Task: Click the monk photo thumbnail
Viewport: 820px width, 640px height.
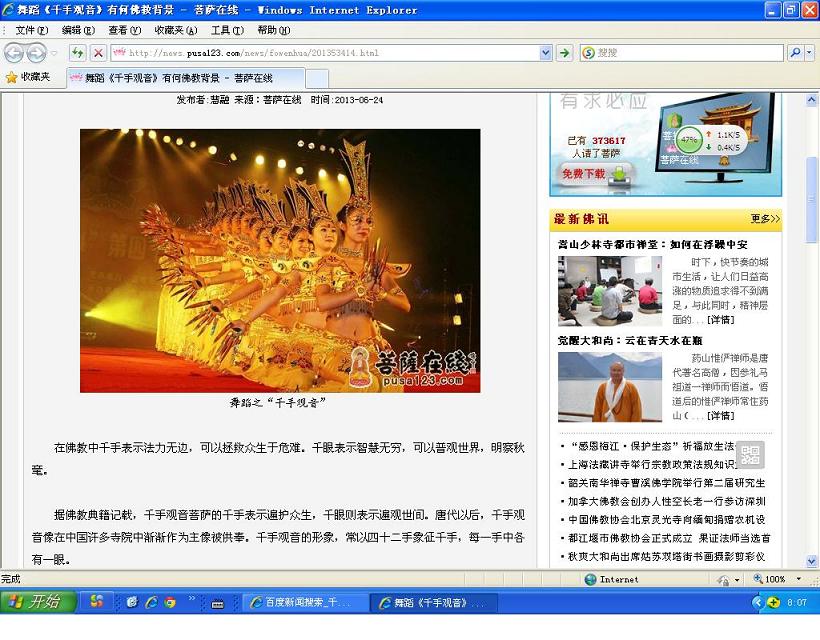Action: click(x=609, y=387)
